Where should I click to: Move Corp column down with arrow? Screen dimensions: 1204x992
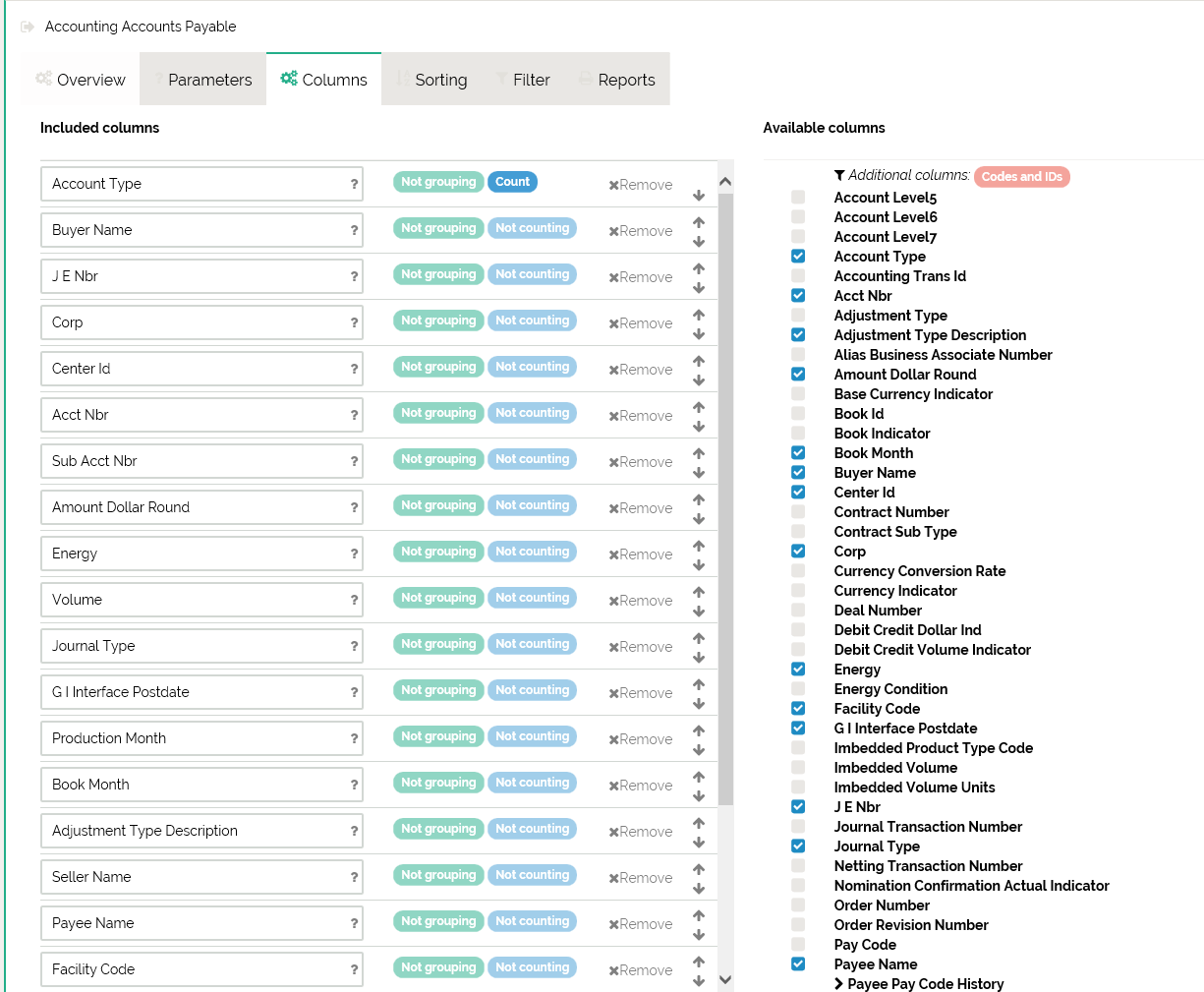click(699, 334)
